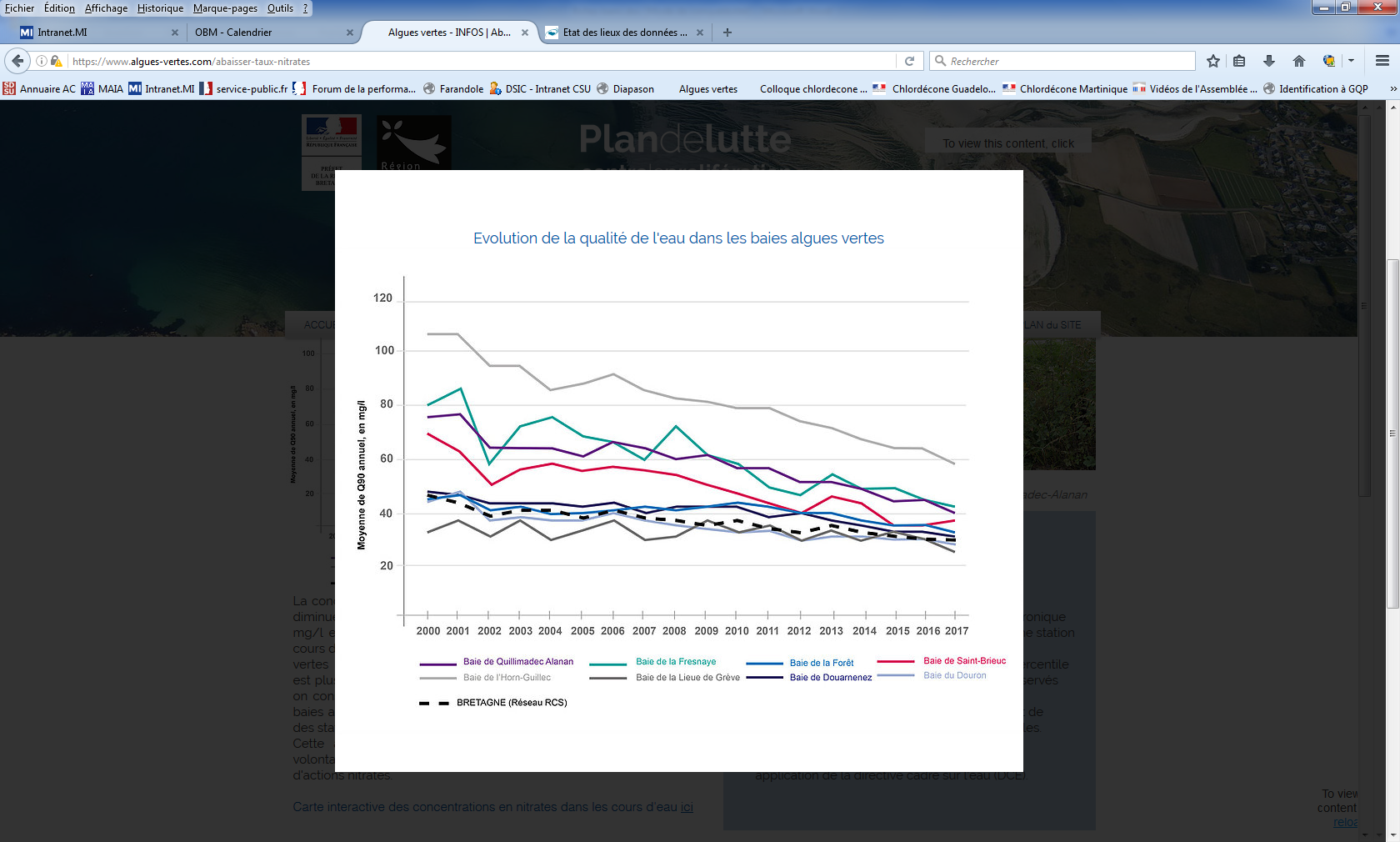Open the bookmarks list icon
The height and width of the screenshot is (842, 1400).
click(1239, 61)
